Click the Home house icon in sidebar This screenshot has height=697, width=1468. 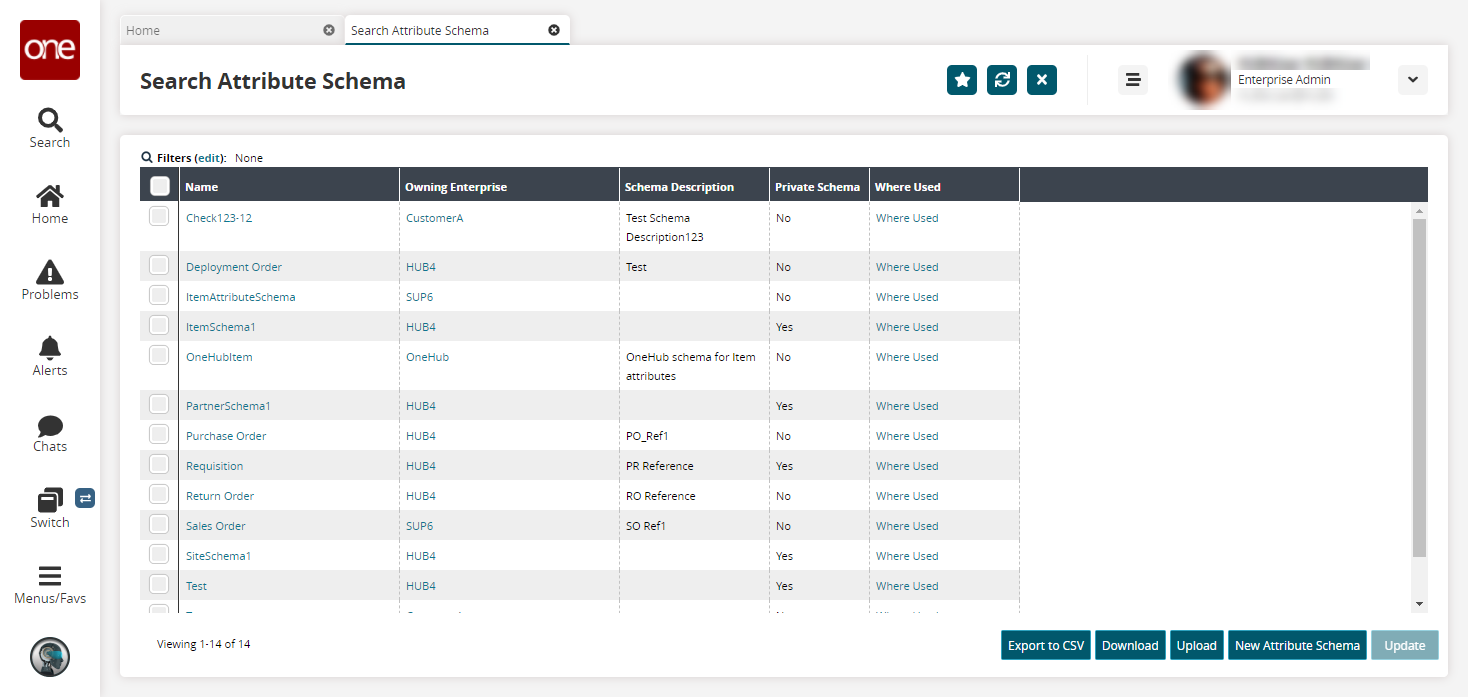coord(49,196)
